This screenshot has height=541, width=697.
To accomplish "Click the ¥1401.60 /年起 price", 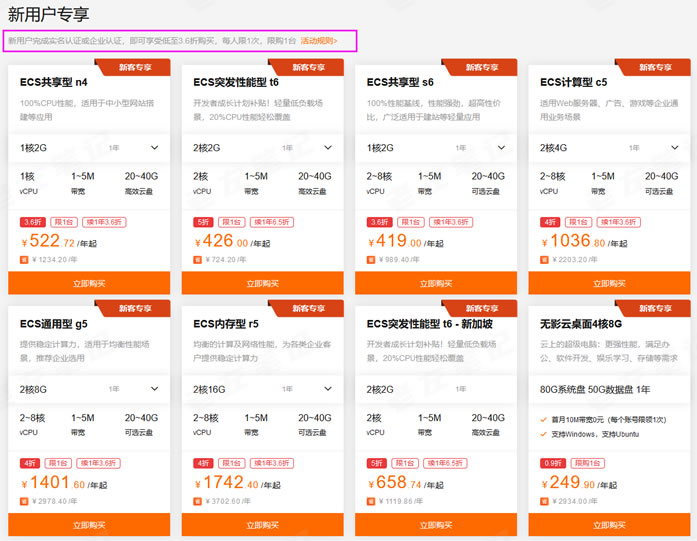I will click(64, 482).
